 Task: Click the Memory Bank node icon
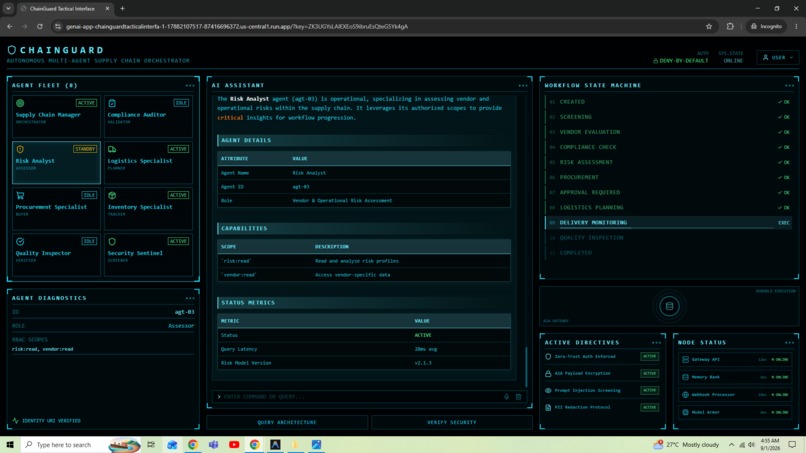(685, 377)
